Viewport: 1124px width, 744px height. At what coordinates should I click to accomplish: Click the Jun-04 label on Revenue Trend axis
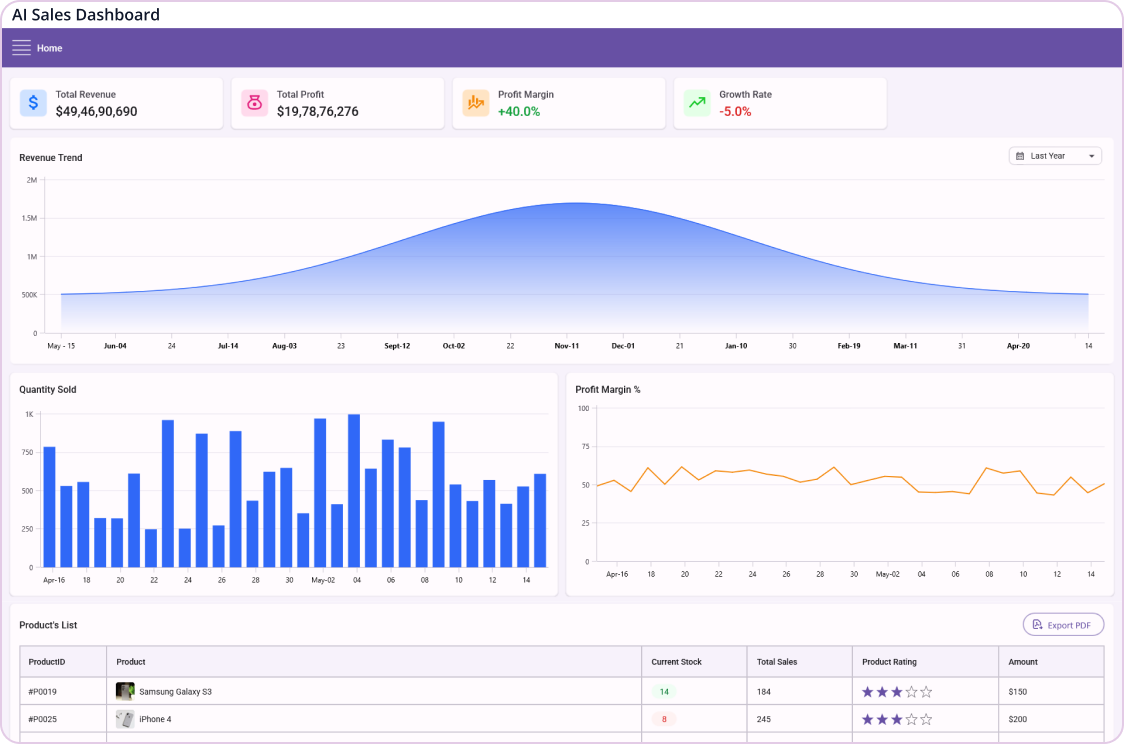[115, 345]
